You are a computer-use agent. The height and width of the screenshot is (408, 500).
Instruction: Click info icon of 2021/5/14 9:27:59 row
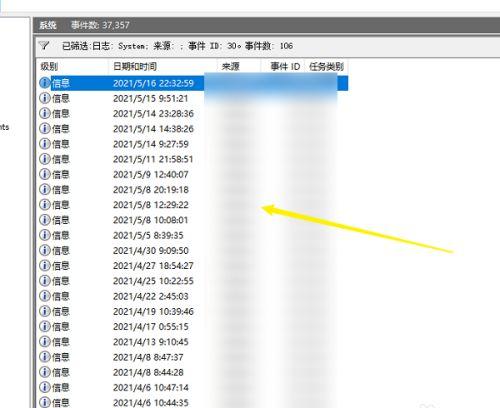pos(45,144)
